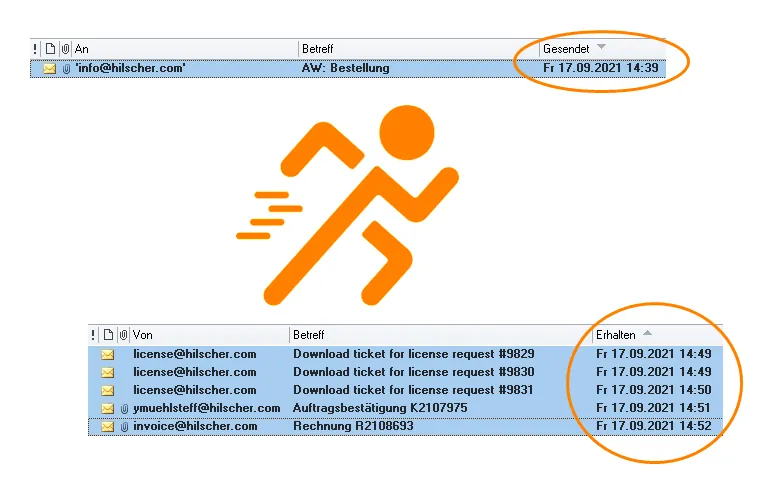Screen dimensions: 773x494
Task: Open Rechnung R2108693 subject
Action: pos(353,426)
